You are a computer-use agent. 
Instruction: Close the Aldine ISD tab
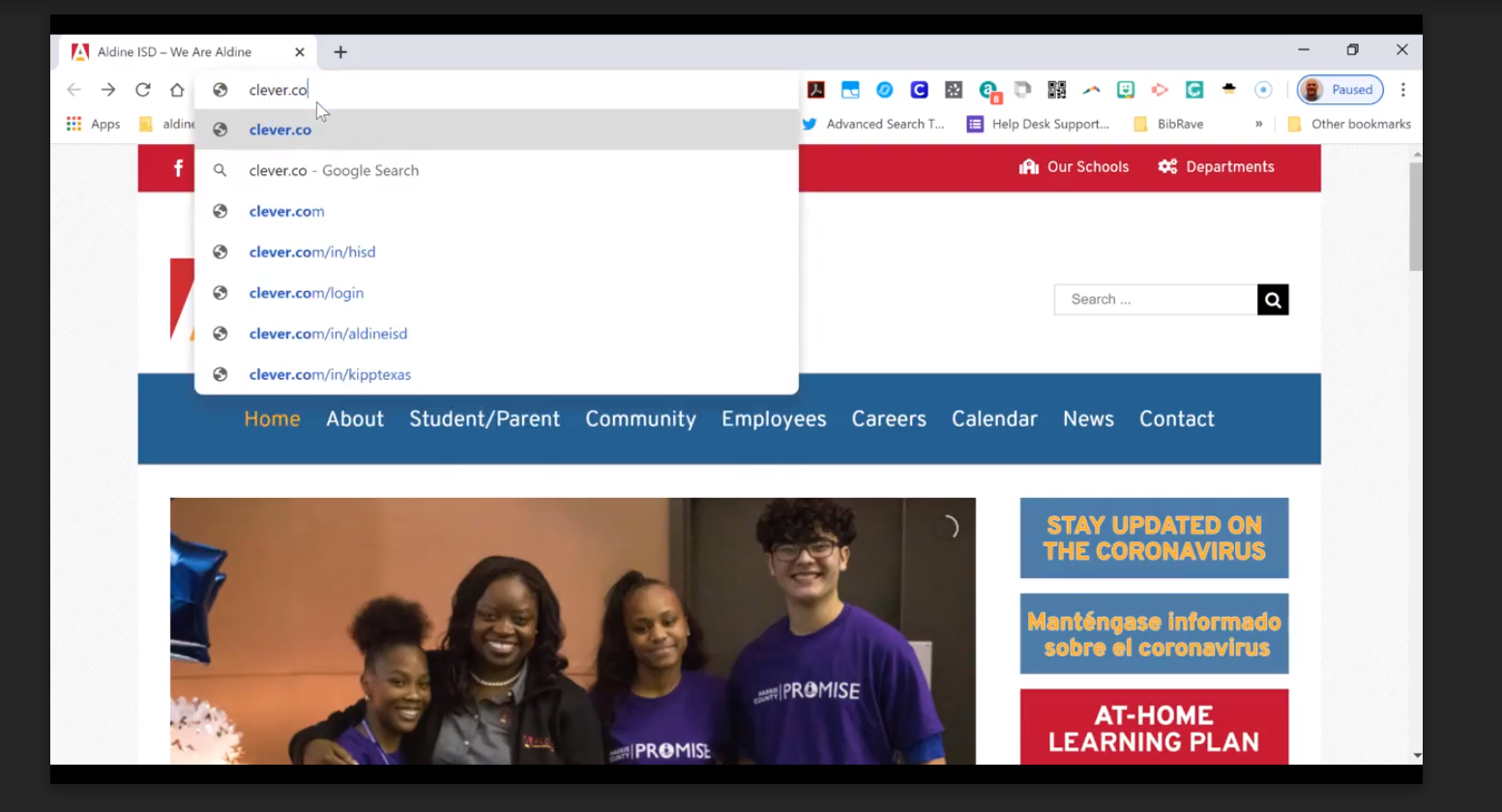tap(300, 52)
